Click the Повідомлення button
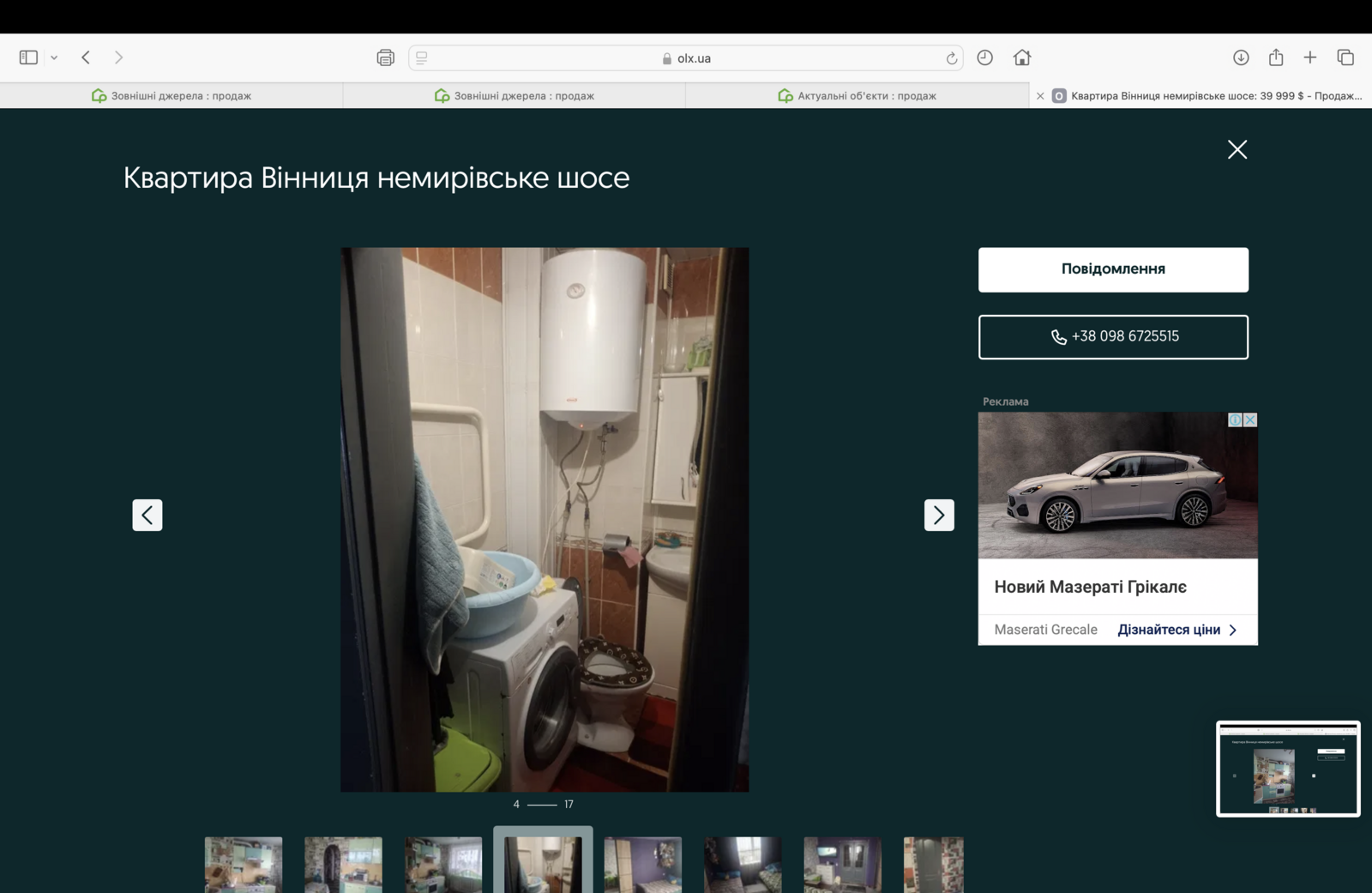 pyautogui.click(x=1113, y=269)
